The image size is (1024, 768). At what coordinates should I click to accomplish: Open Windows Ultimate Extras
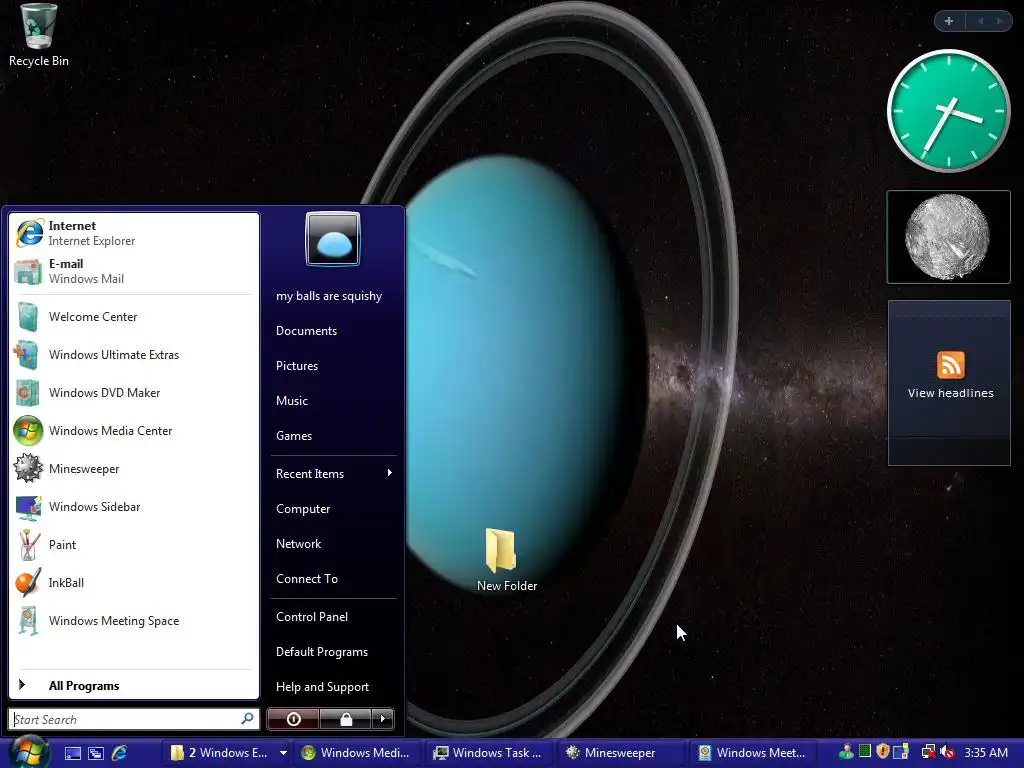coord(134,355)
